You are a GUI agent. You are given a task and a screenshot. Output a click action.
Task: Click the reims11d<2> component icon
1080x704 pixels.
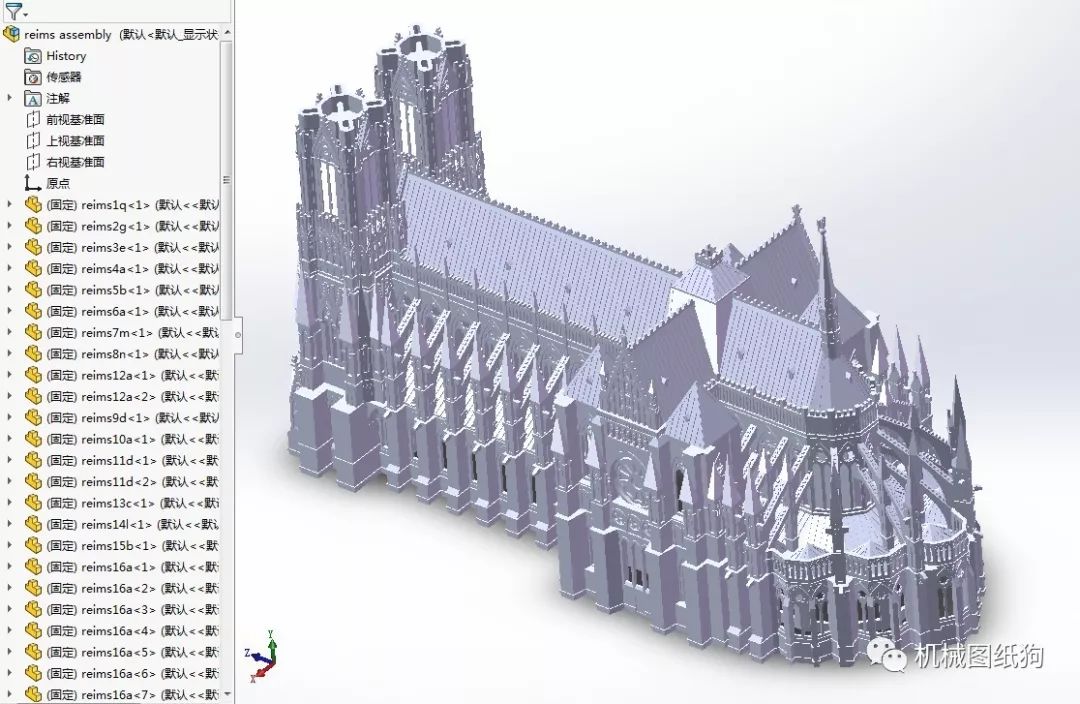click(x=33, y=482)
